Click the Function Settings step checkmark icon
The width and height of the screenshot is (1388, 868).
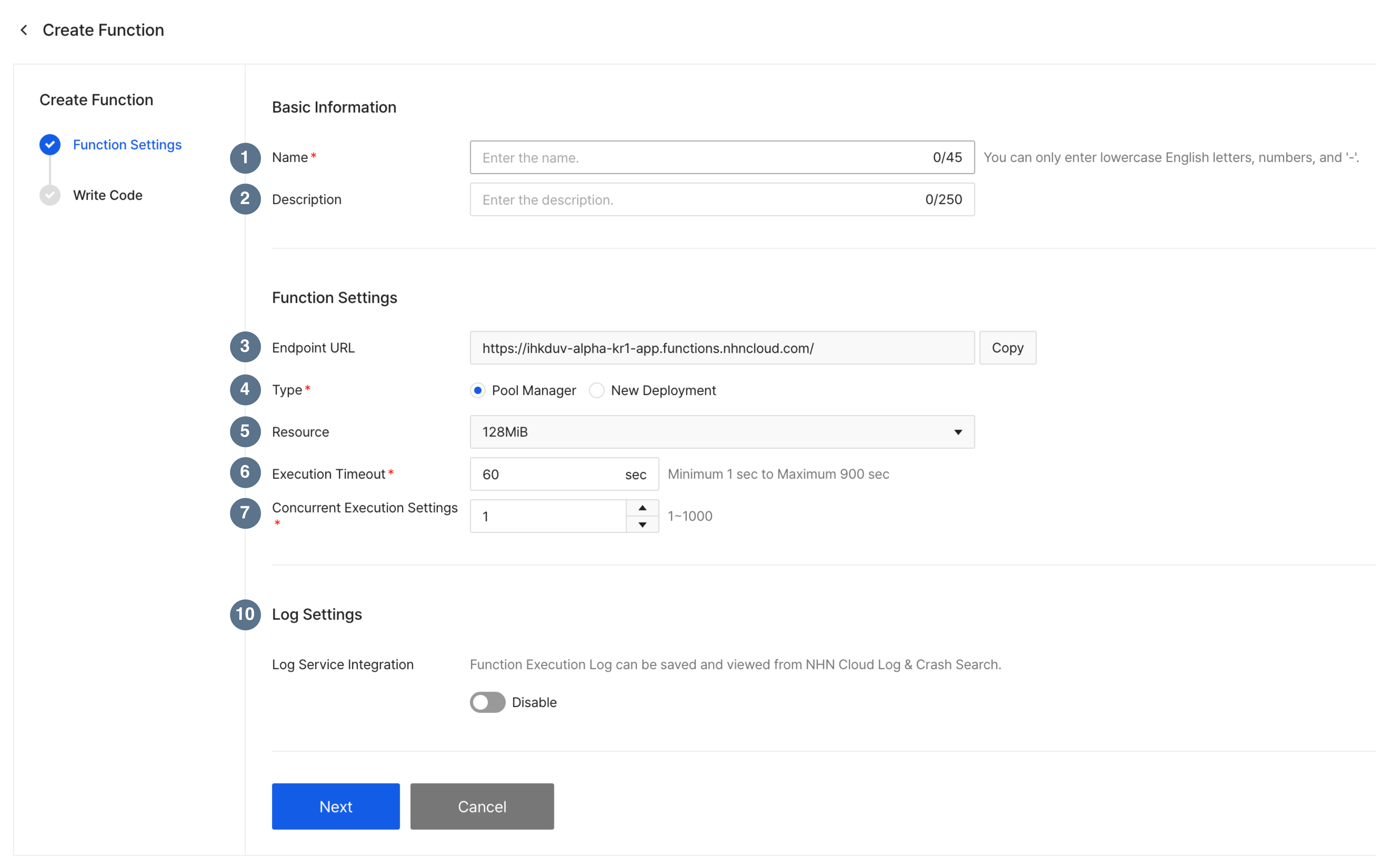(x=50, y=145)
